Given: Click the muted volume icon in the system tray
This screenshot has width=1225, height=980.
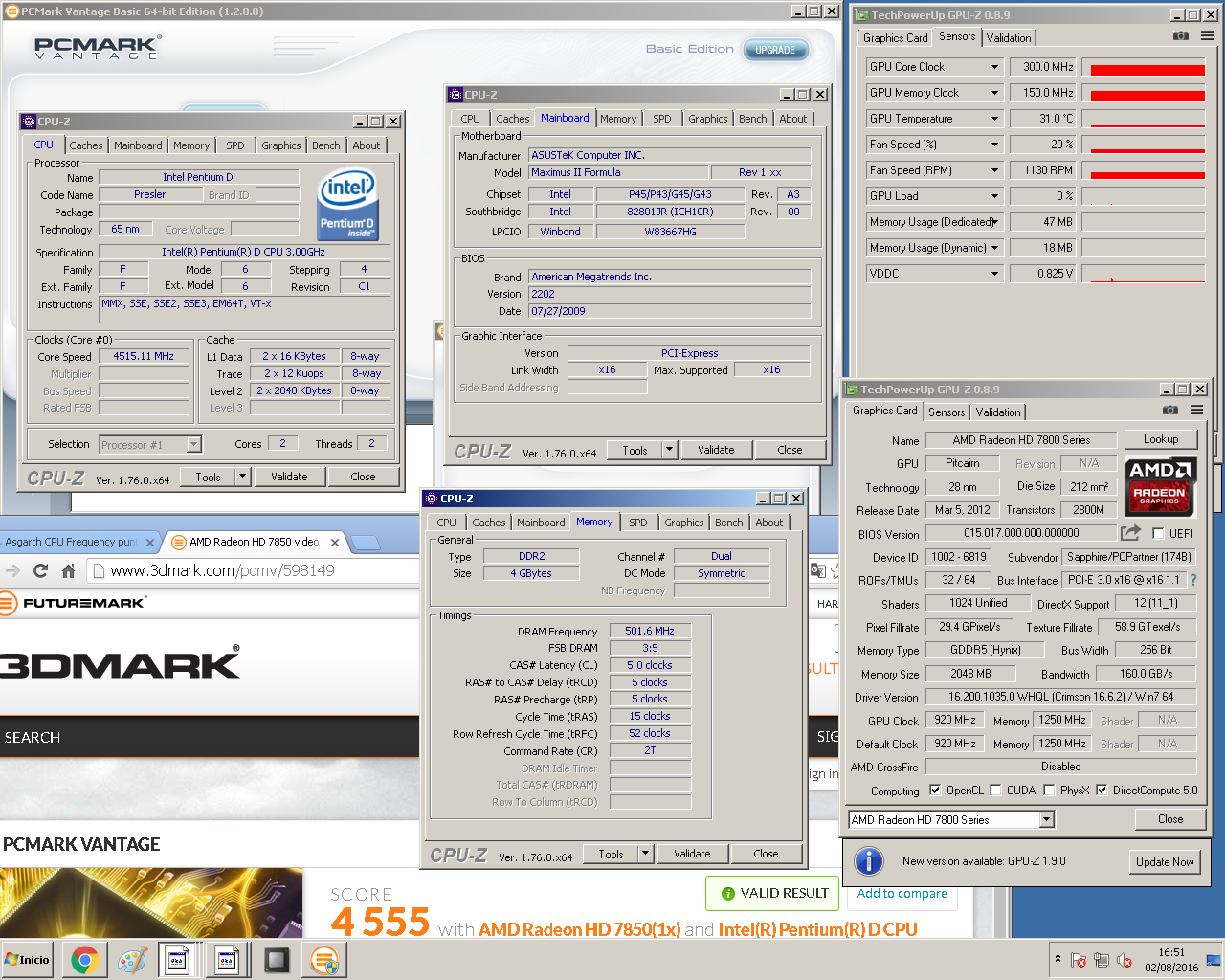Looking at the screenshot, I should tap(1125, 961).
